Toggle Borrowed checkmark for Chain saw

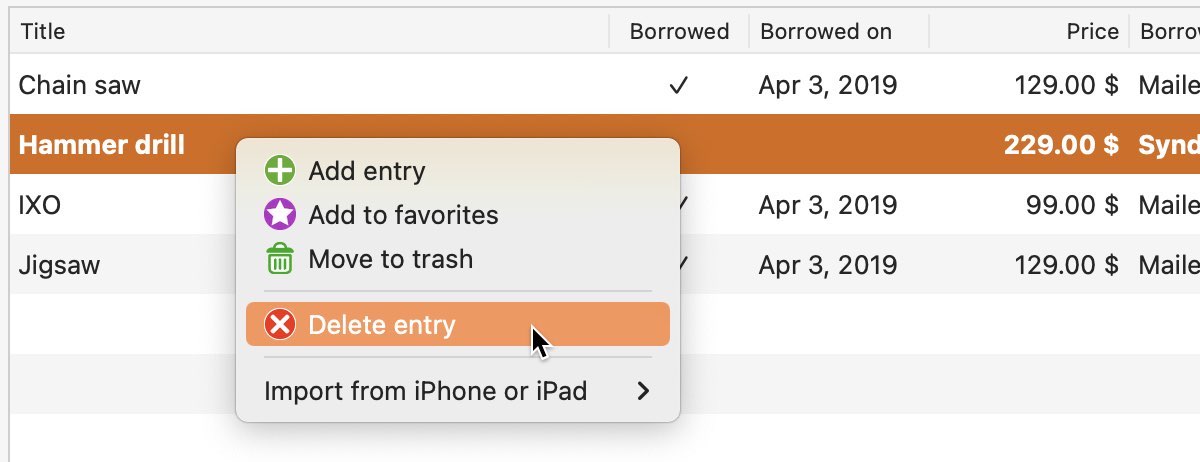coord(679,85)
